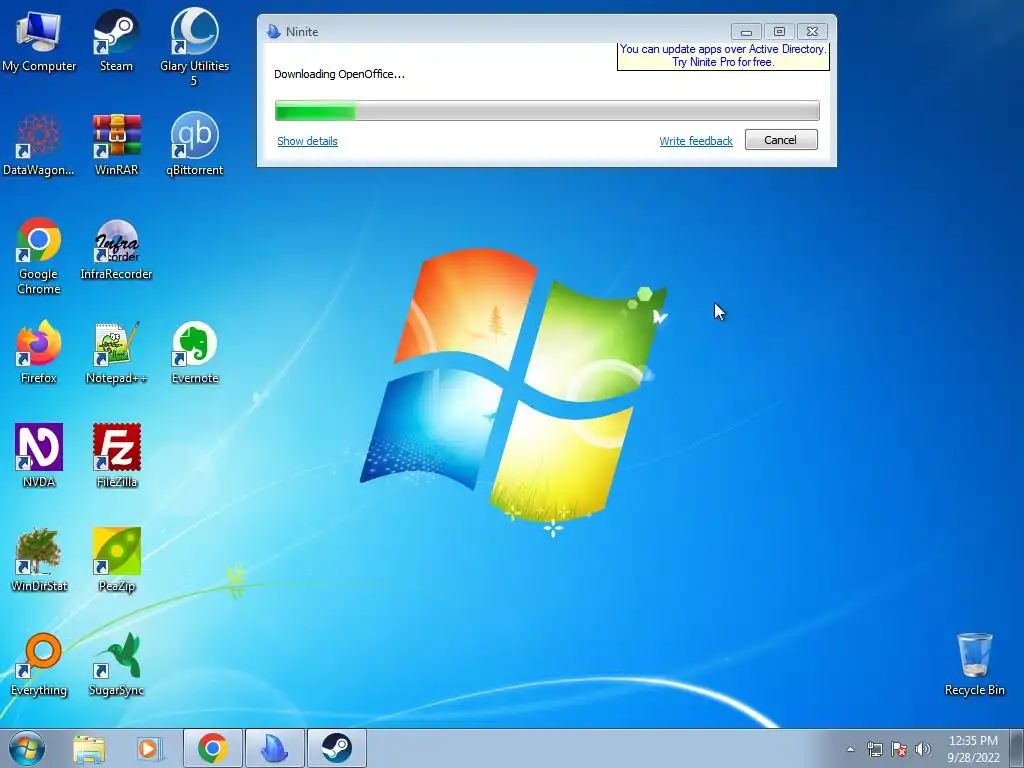Select the Everything desktop shortcut
Viewport: 1024px width, 768px height.
click(39, 664)
